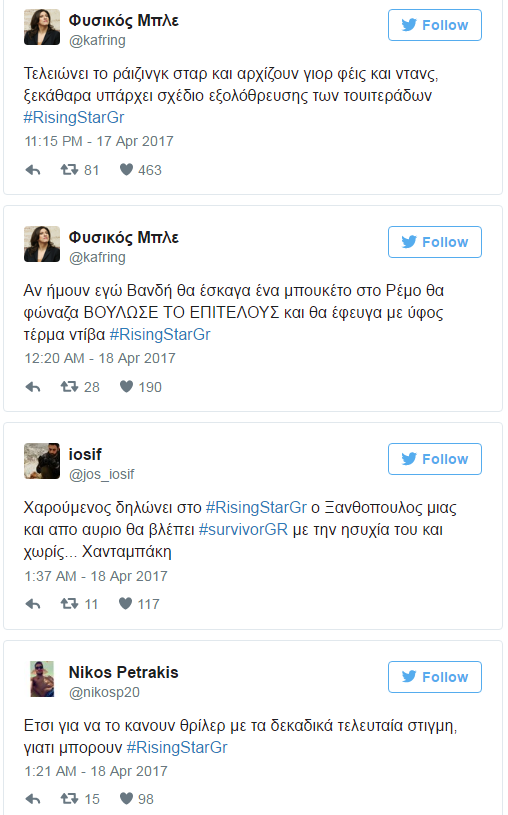View iosif's avatar thumbnail
This screenshot has height=815, width=508.
42,461
